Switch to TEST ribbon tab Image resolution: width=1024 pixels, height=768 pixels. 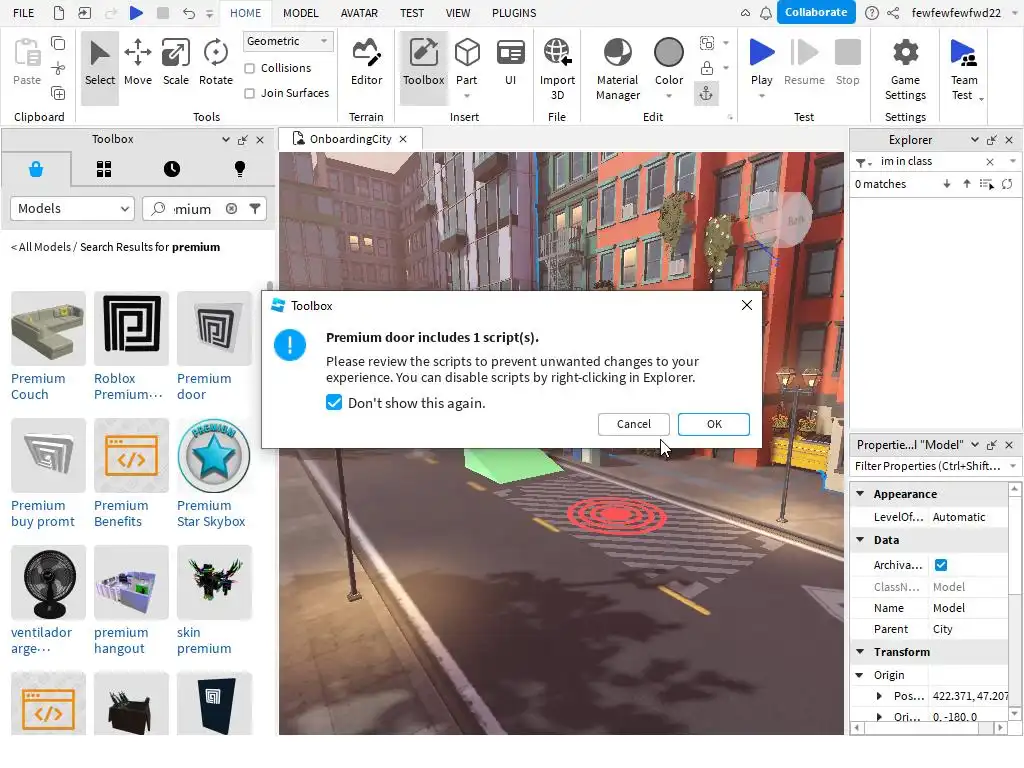point(411,13)
